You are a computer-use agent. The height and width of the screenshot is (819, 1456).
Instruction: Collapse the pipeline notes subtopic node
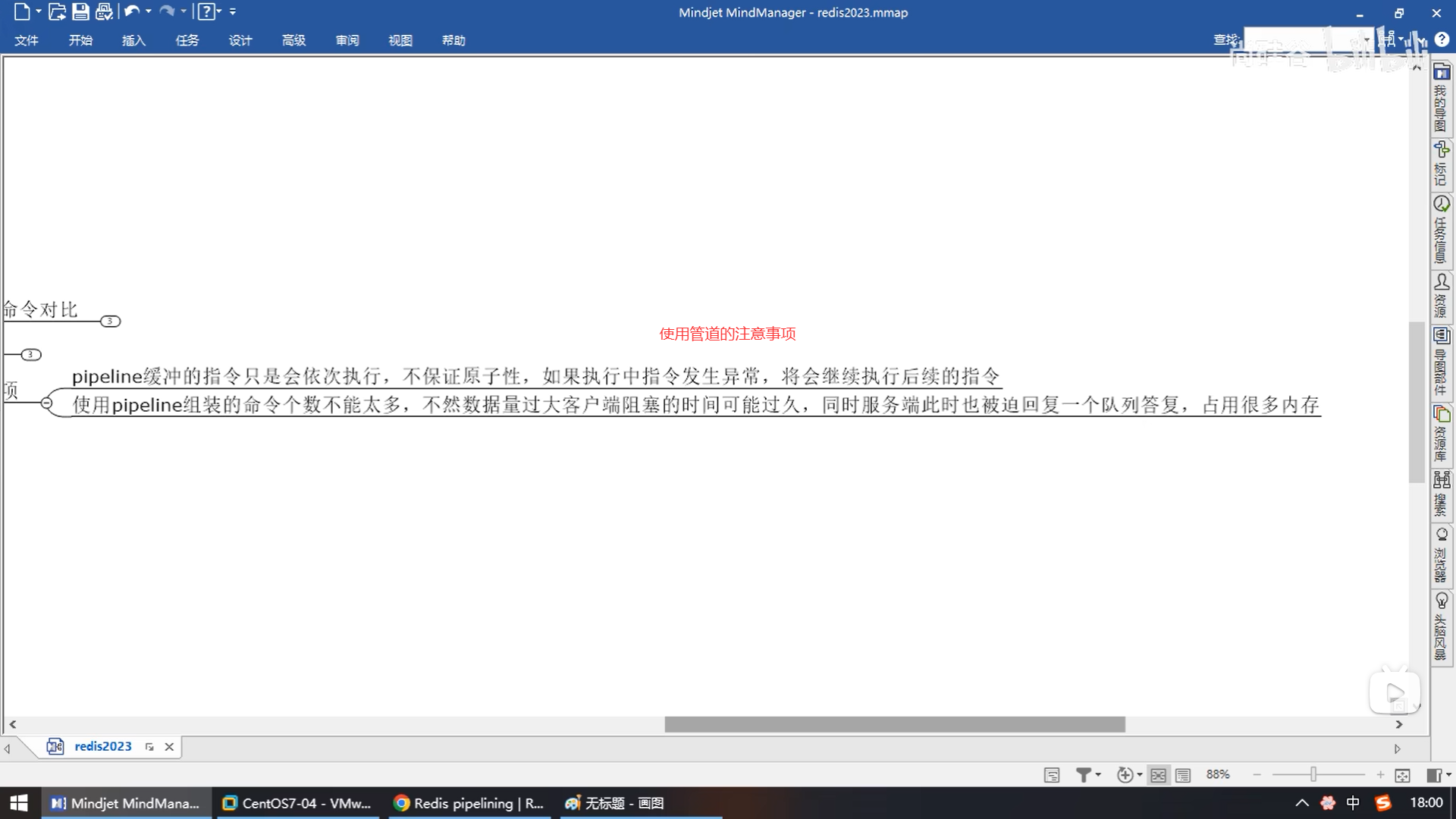[47, 403]
